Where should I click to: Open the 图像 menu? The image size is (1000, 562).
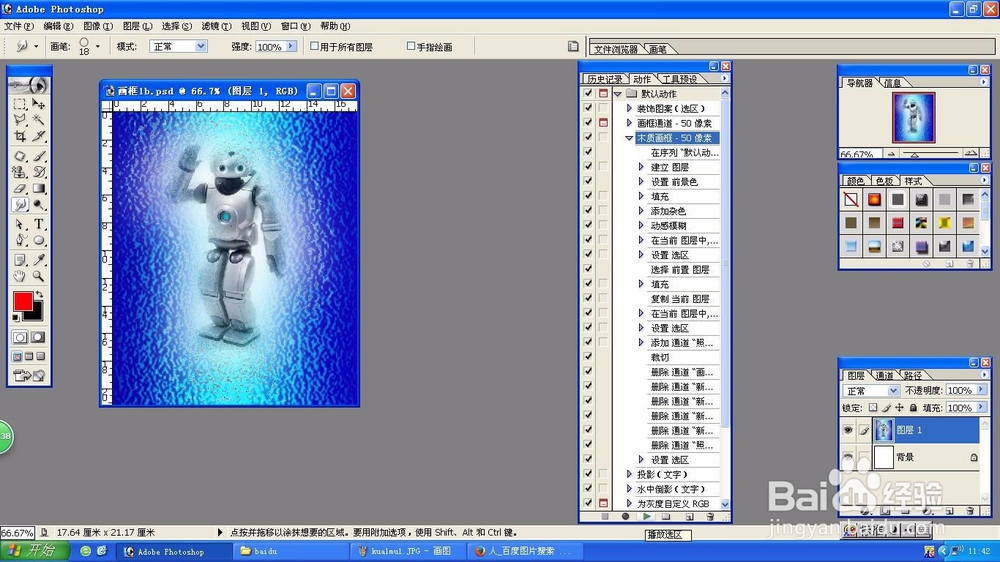tap(98, 26)
